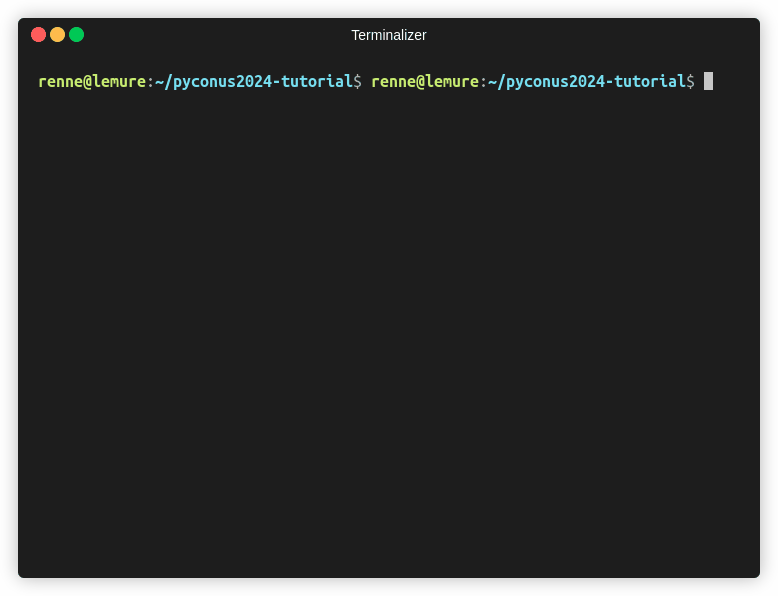Viewport: 778px width, 596px height.
Task: Click the colon separator in the first prompt
Action: pos(151,82)
